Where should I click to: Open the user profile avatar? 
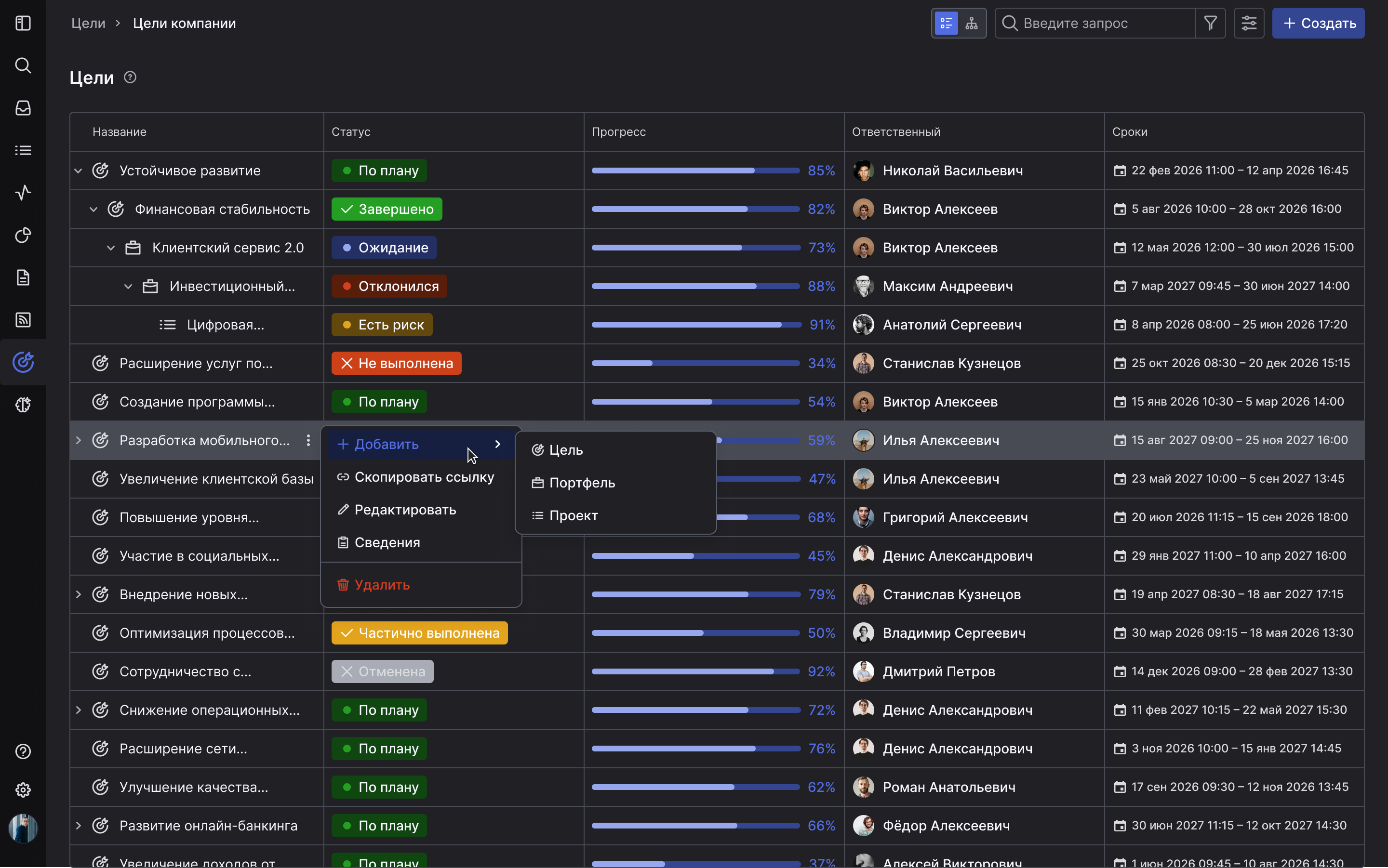(23, 829)
